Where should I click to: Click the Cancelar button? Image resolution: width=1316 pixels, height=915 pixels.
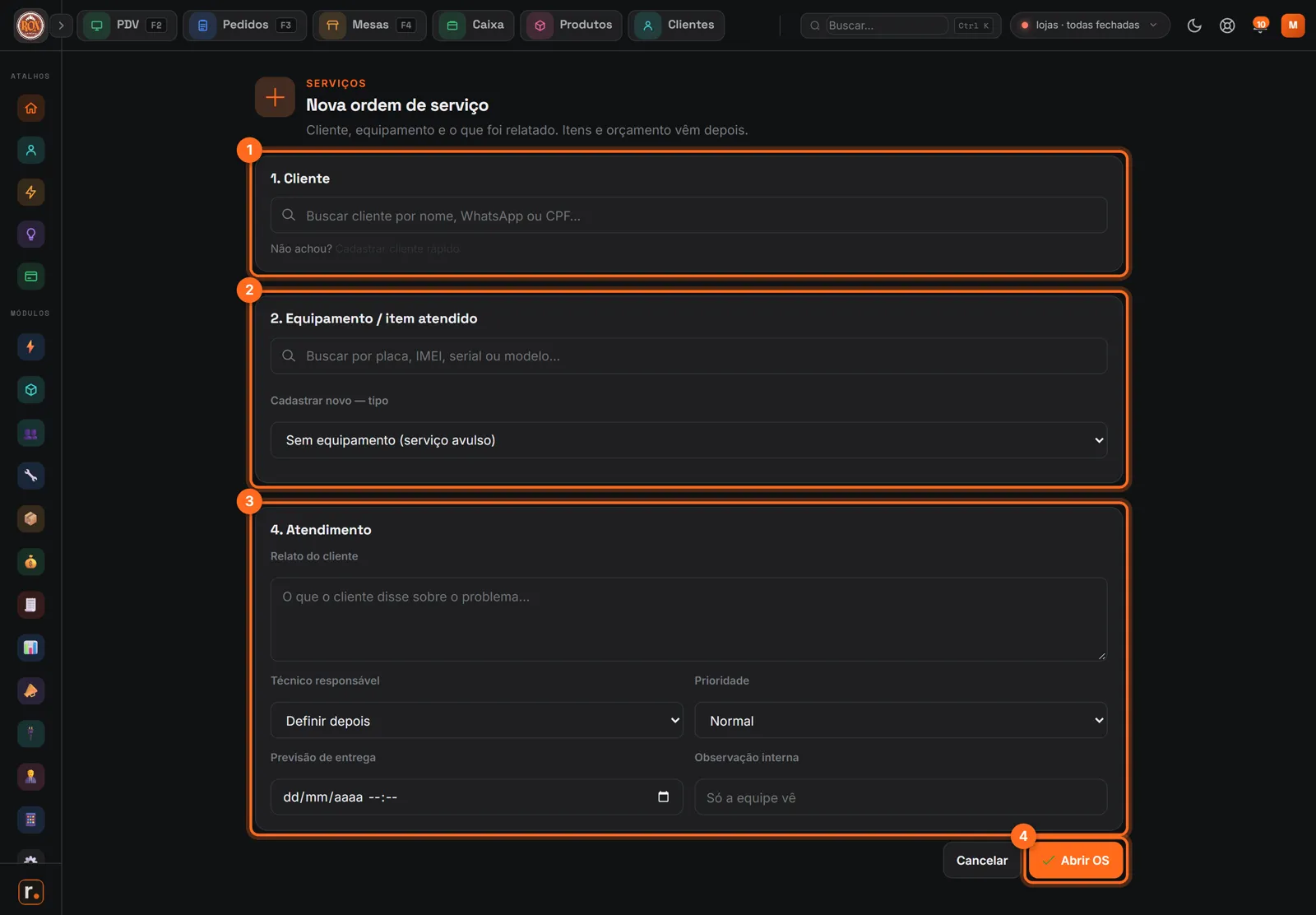pyautogui.click(x=982, y=861)
